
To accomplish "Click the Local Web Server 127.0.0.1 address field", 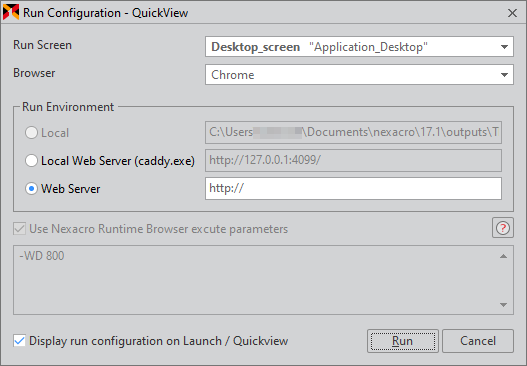I will pos(354,161).
